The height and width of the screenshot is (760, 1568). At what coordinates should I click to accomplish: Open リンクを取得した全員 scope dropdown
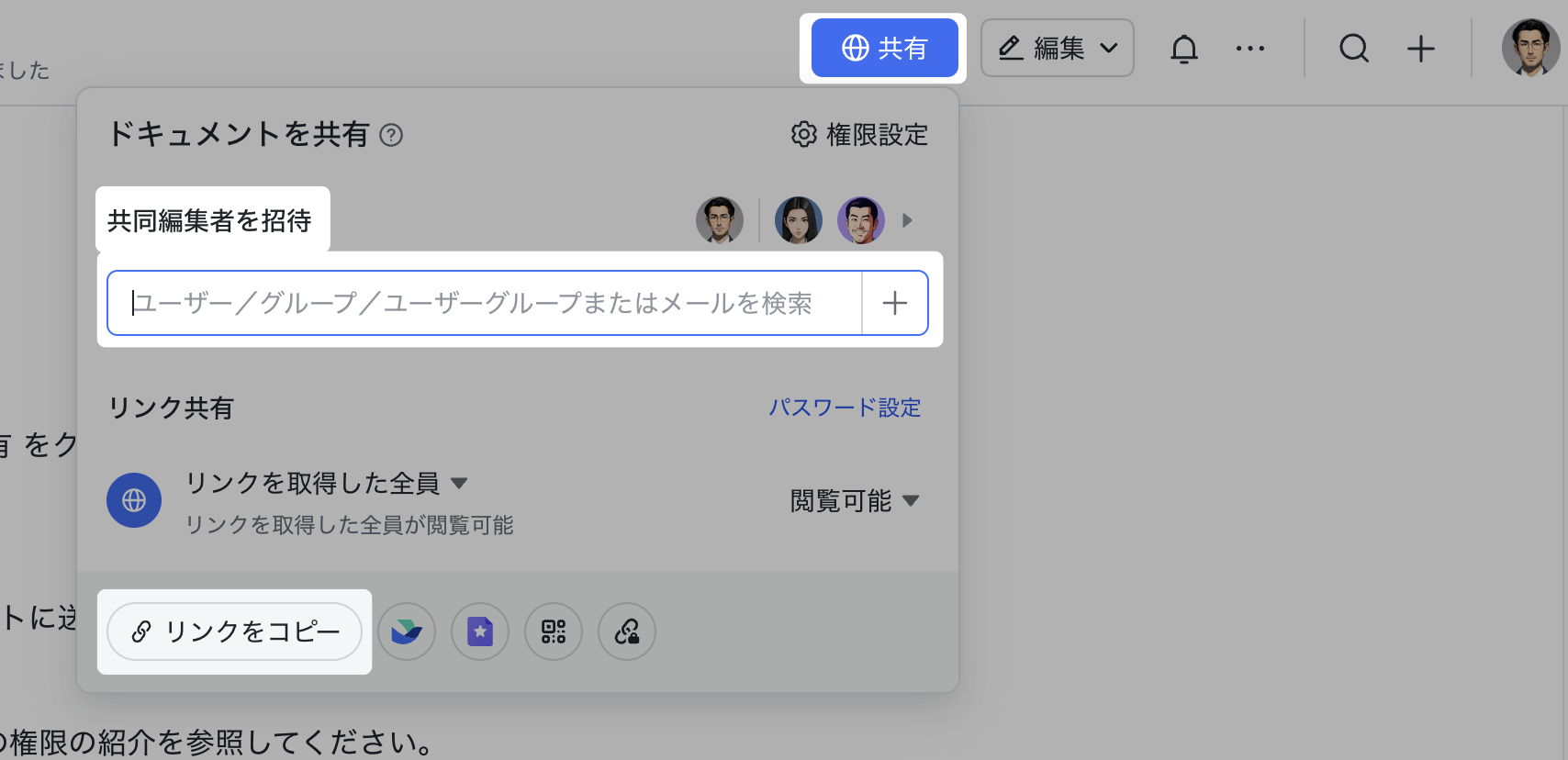[327, 483]
